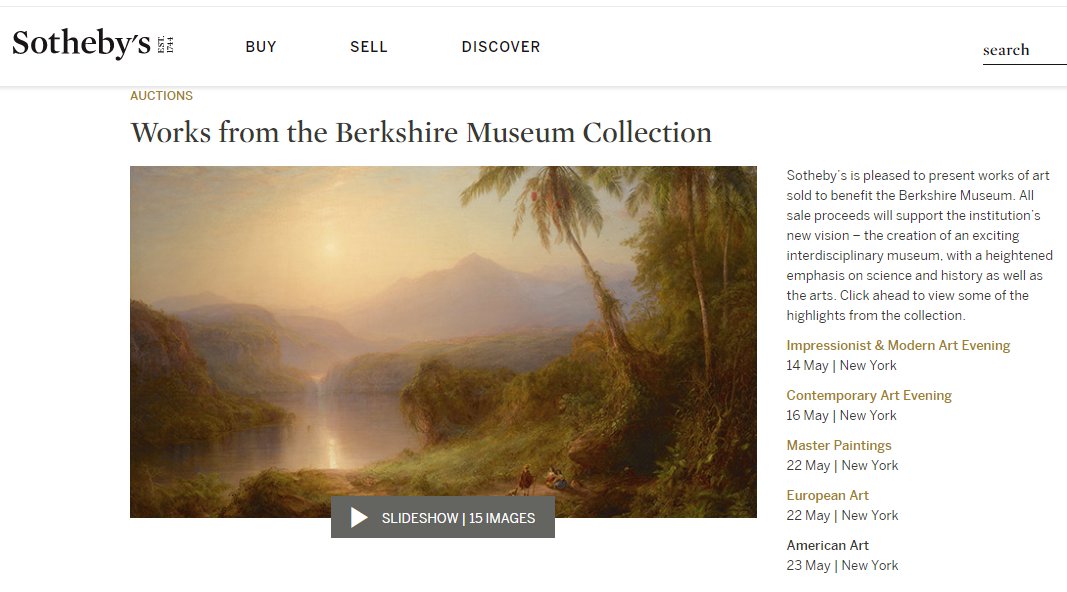
Task: Open 'Contemporary Art Evening' sale page
Action: (x=869, y=395)
